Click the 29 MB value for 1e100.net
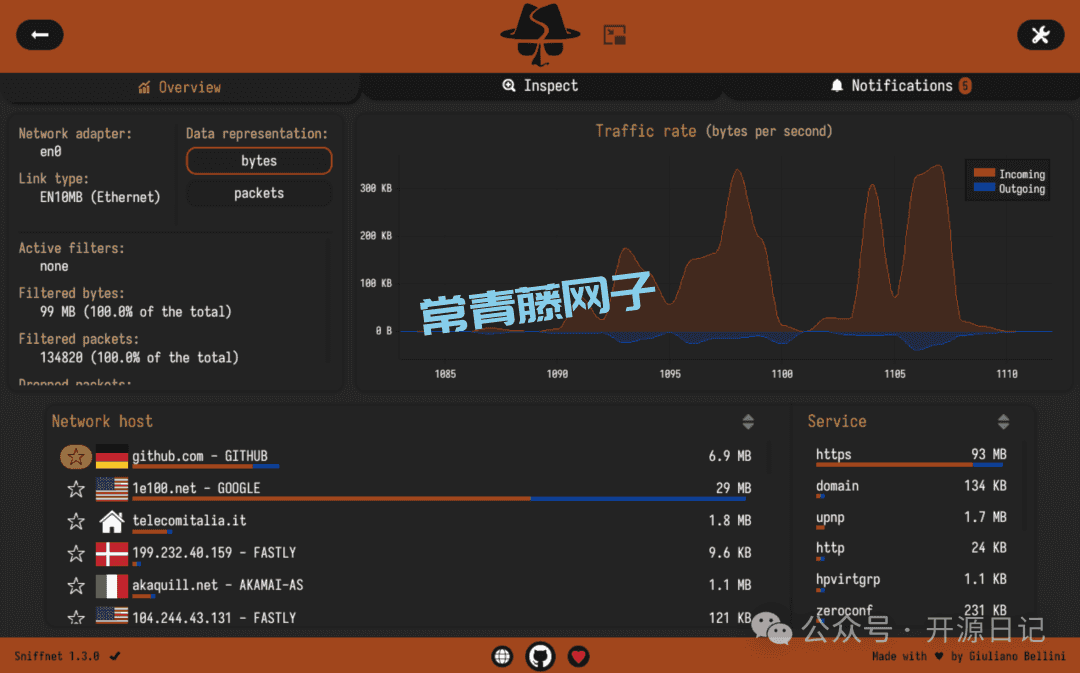Screen dimensions: 1080x673 [x=734, y=488]
